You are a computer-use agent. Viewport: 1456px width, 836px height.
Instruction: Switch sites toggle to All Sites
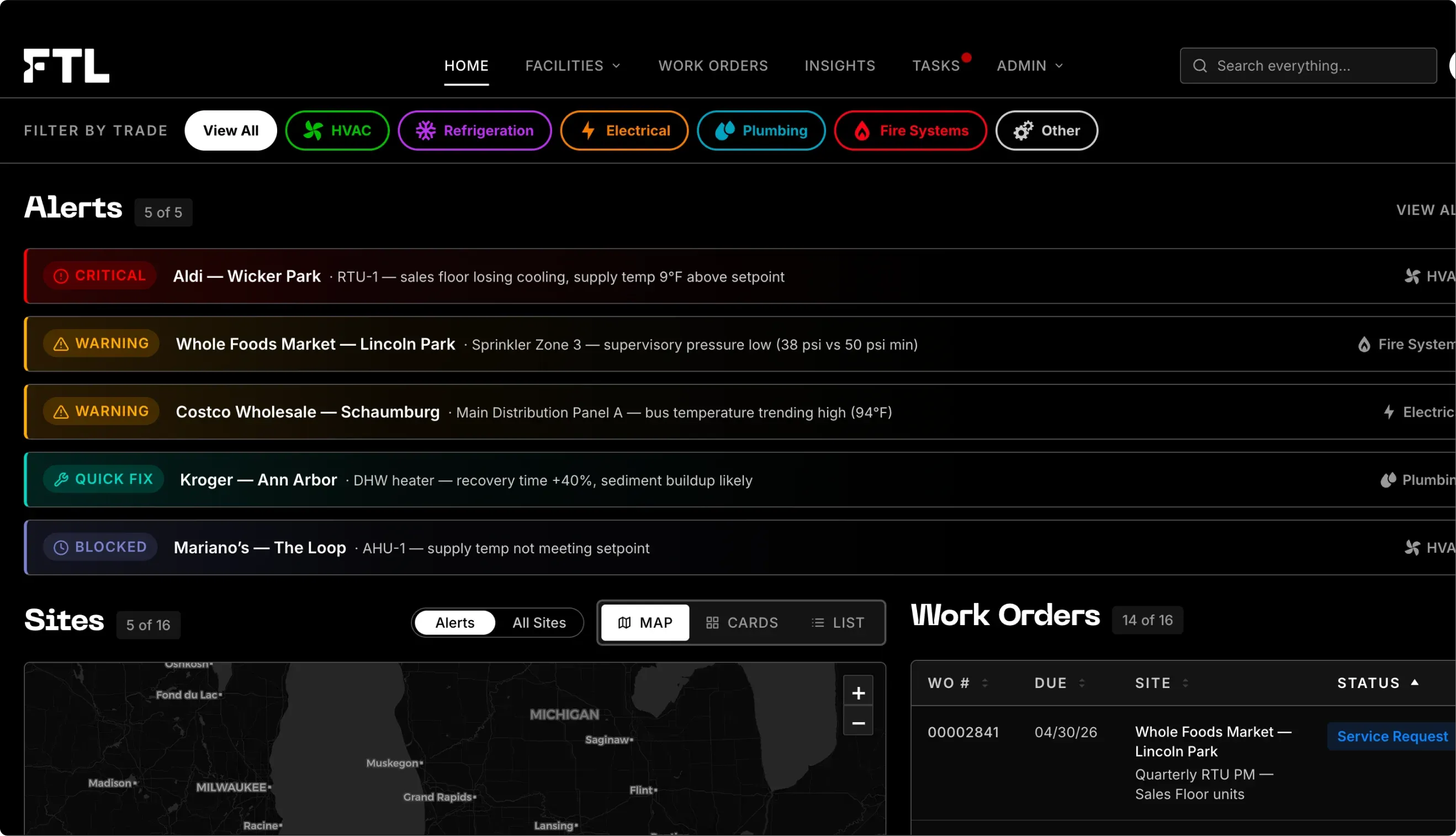click(x=539, y=622)
